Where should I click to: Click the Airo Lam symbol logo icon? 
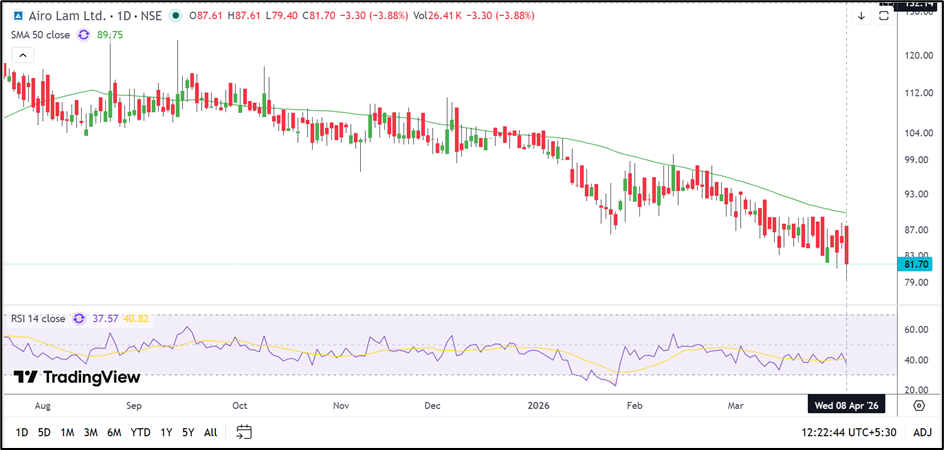tap(11, 16)
